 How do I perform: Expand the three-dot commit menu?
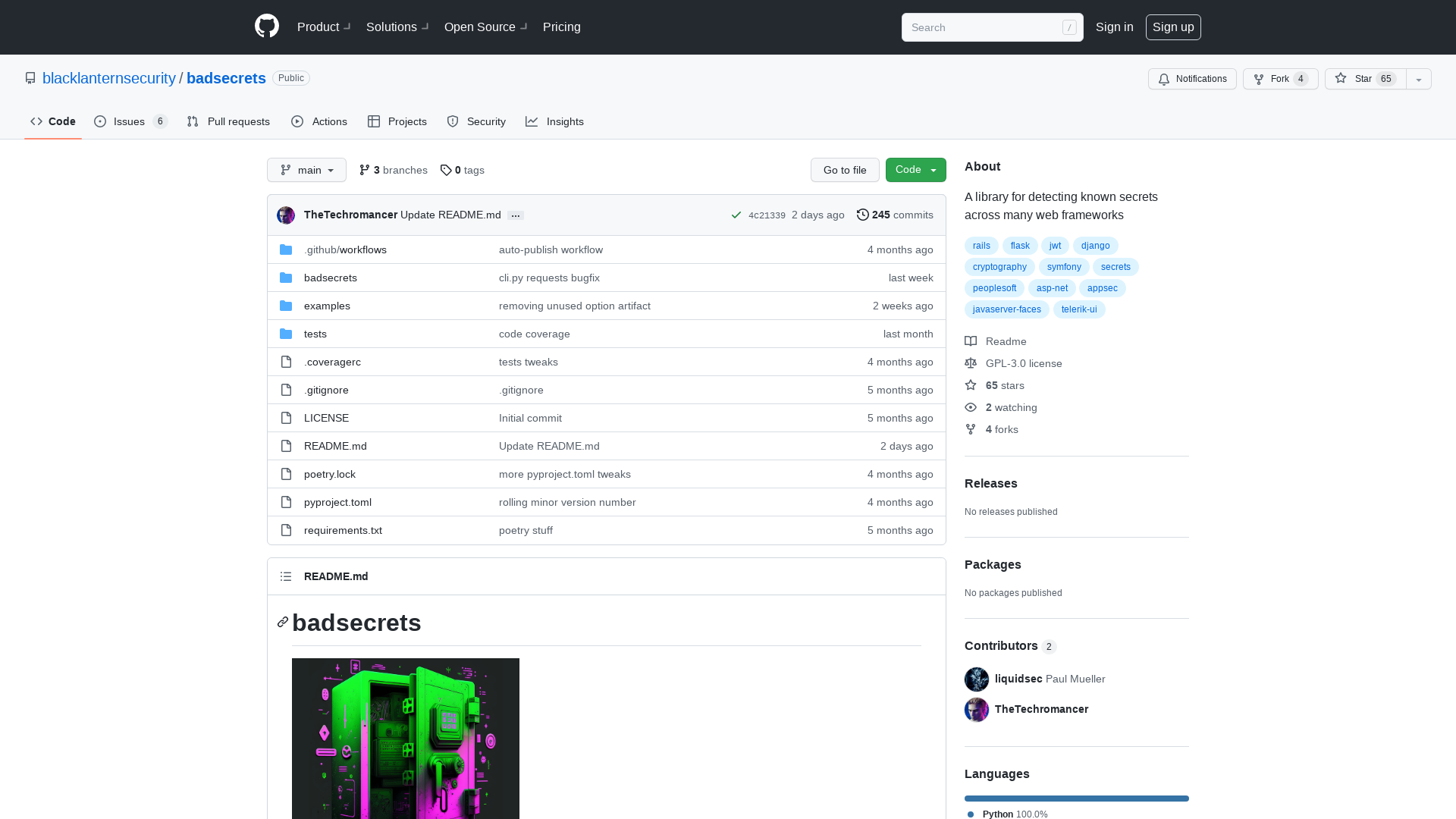[516, 215]
